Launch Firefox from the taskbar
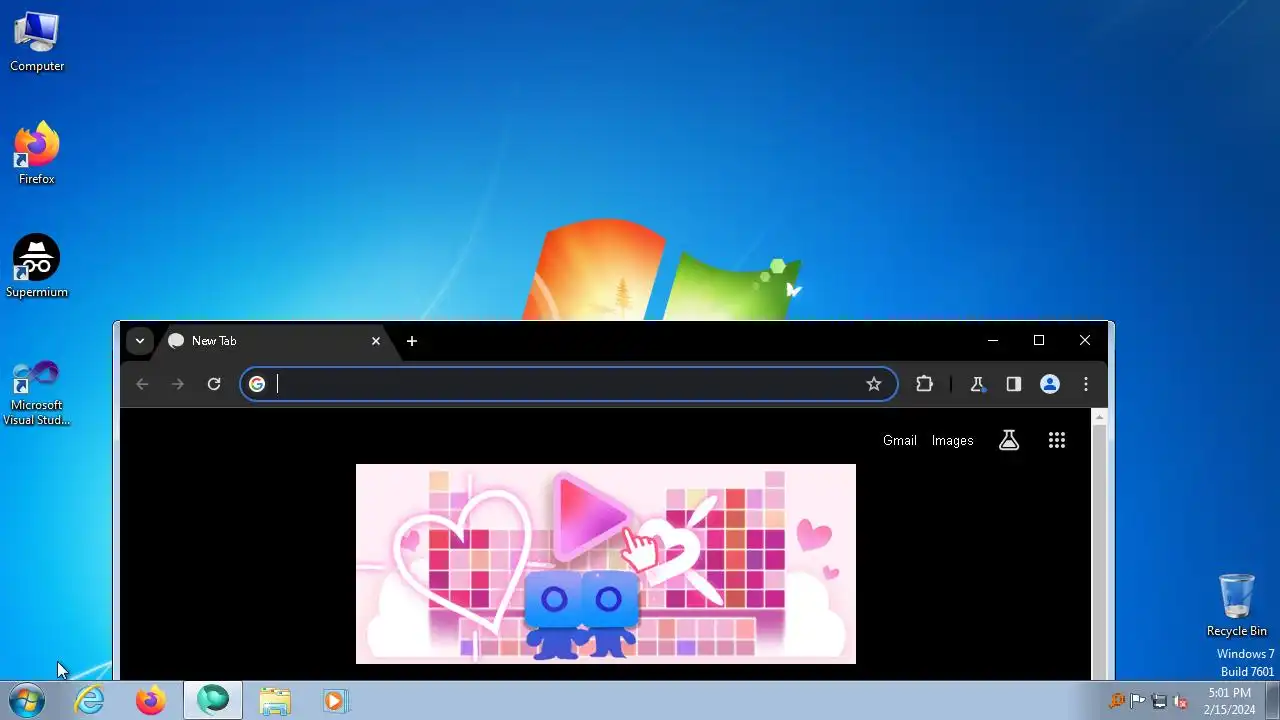This screenshot has width=1280, height=720. click(x=151, y=701)
